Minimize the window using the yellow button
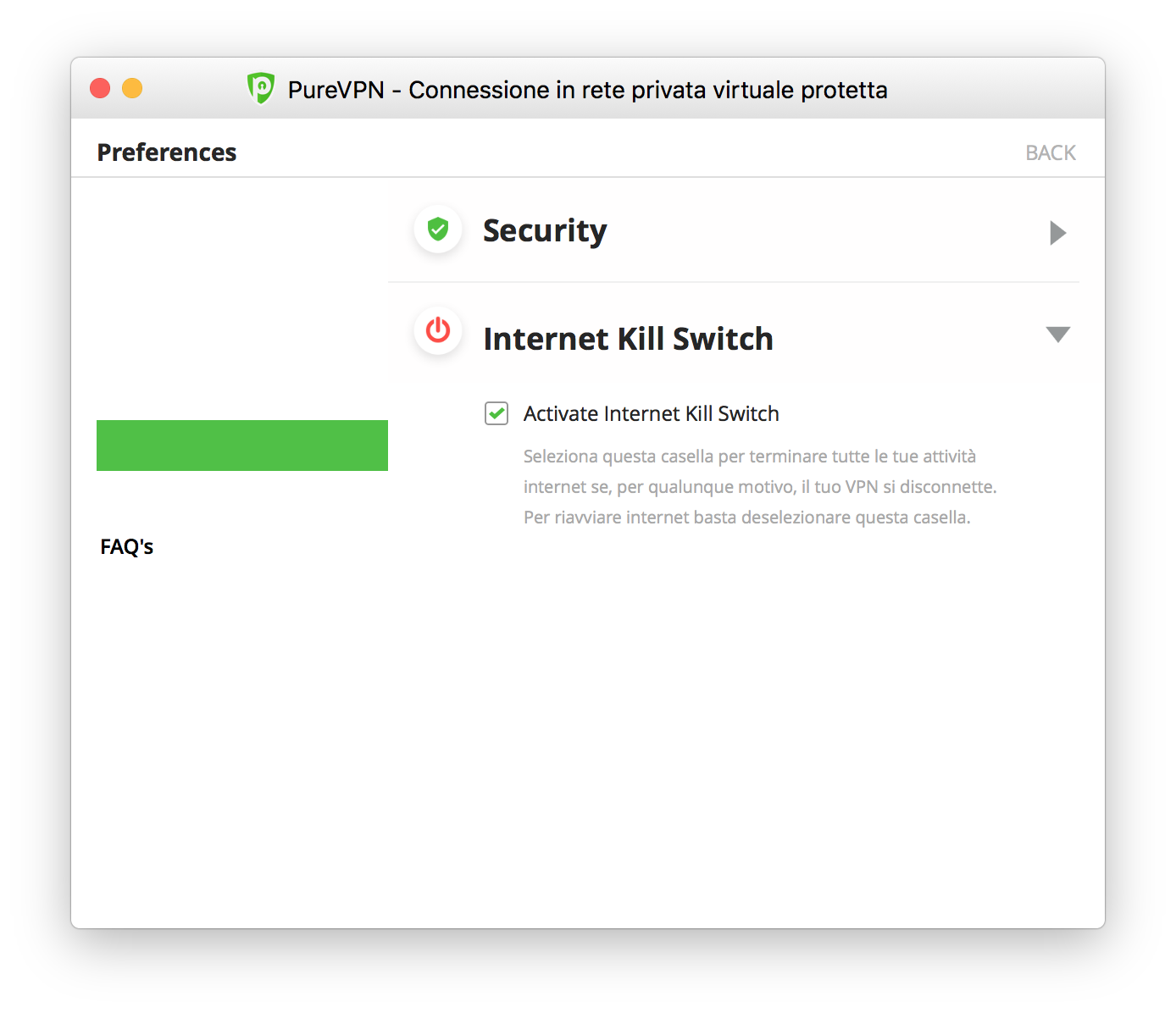This screenshot has height=1013, width=1176. pos(132,88)
